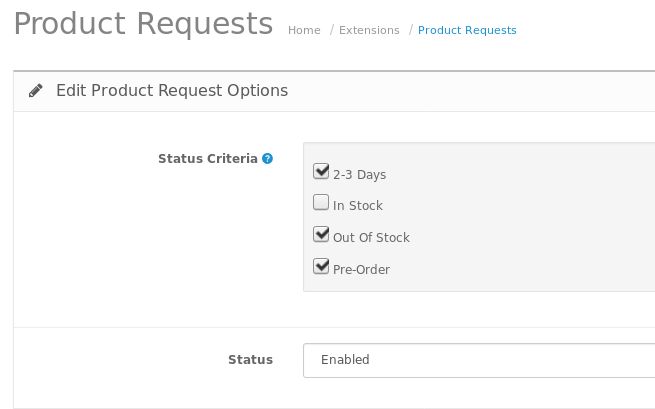Enable the In Stock checkbox
Image resolution: width=655 pixels, height=409 pixels.
tap(321, 203)
